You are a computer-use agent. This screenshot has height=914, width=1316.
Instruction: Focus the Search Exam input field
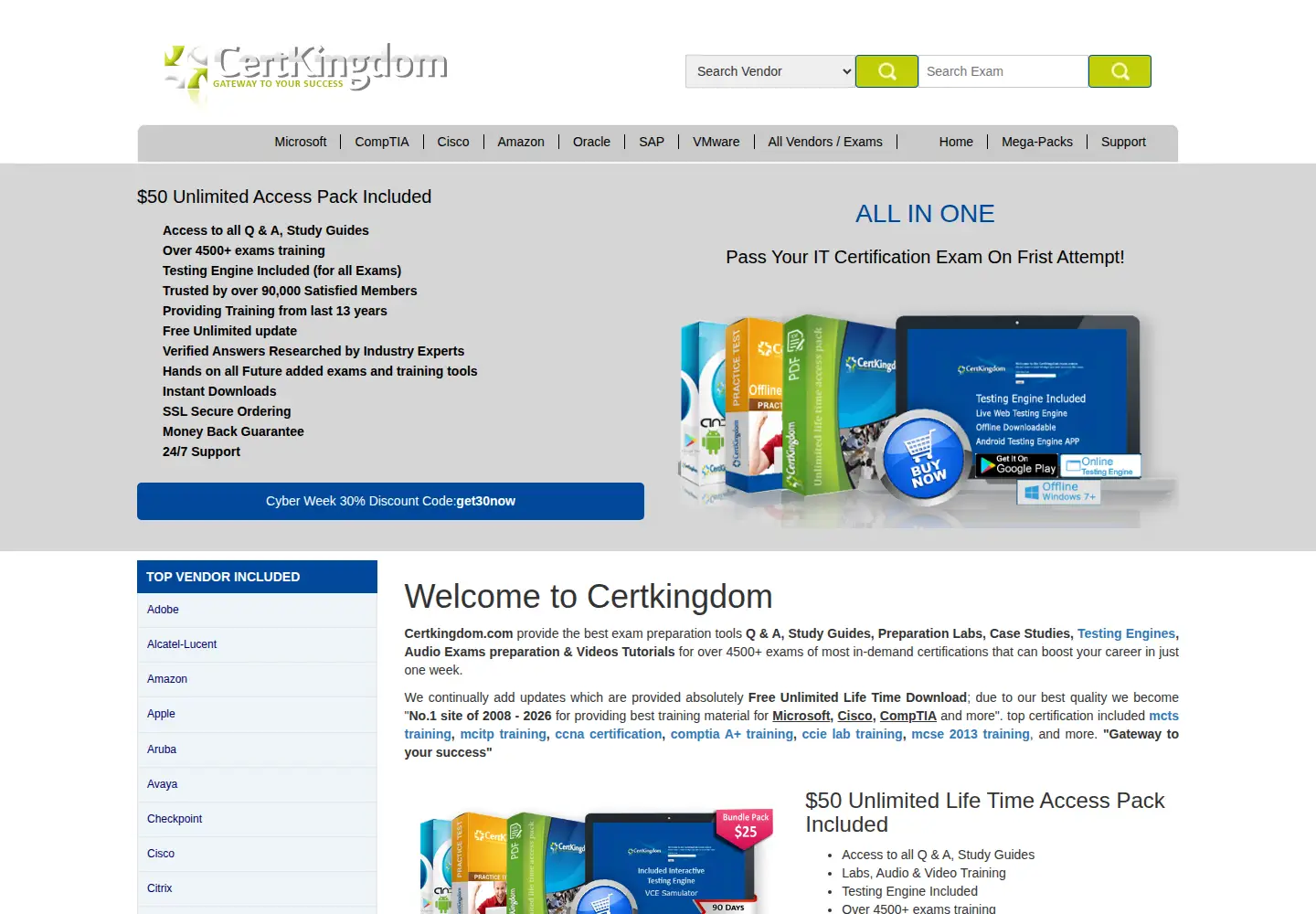point(1003,71)
